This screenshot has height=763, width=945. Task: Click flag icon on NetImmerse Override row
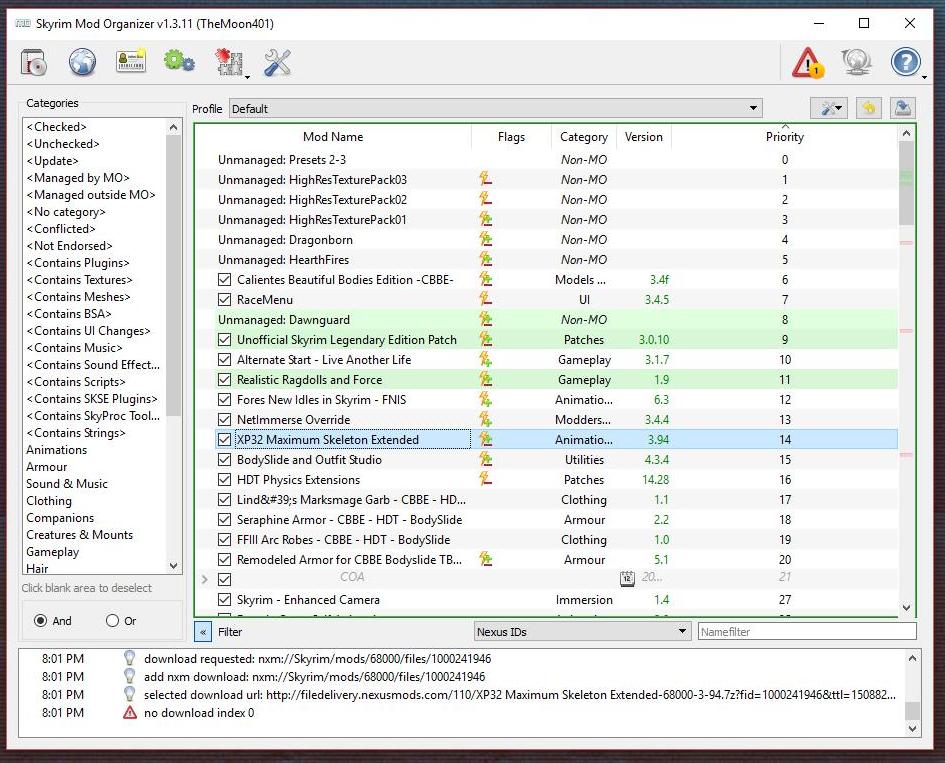485,419
